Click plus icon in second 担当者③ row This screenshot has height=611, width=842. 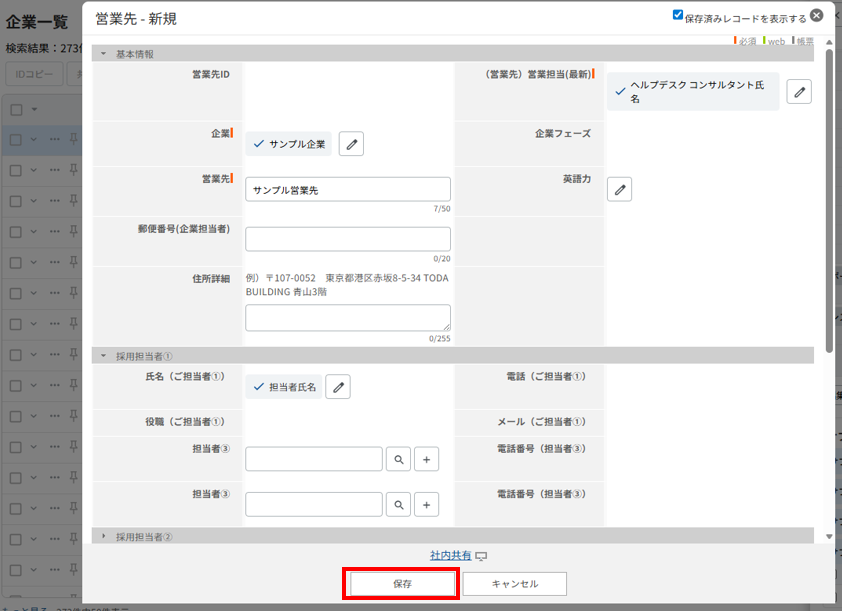point(427,504)
